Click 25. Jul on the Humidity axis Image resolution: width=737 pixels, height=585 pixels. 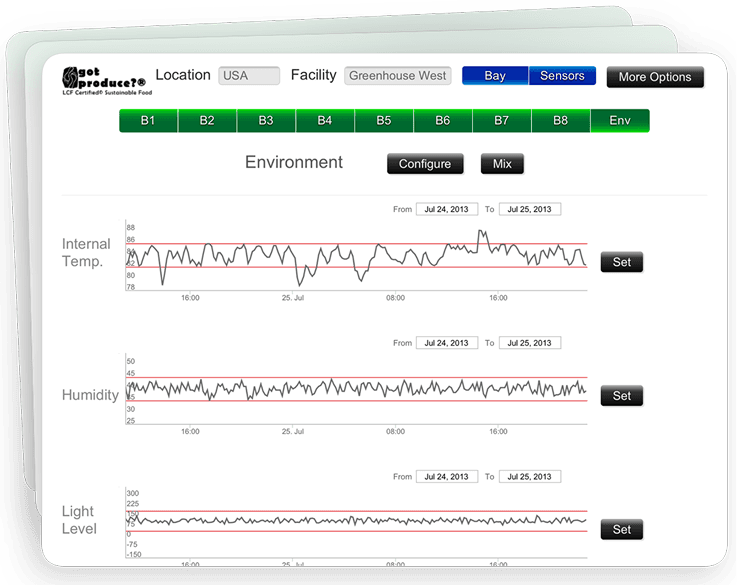pos(293,431)
